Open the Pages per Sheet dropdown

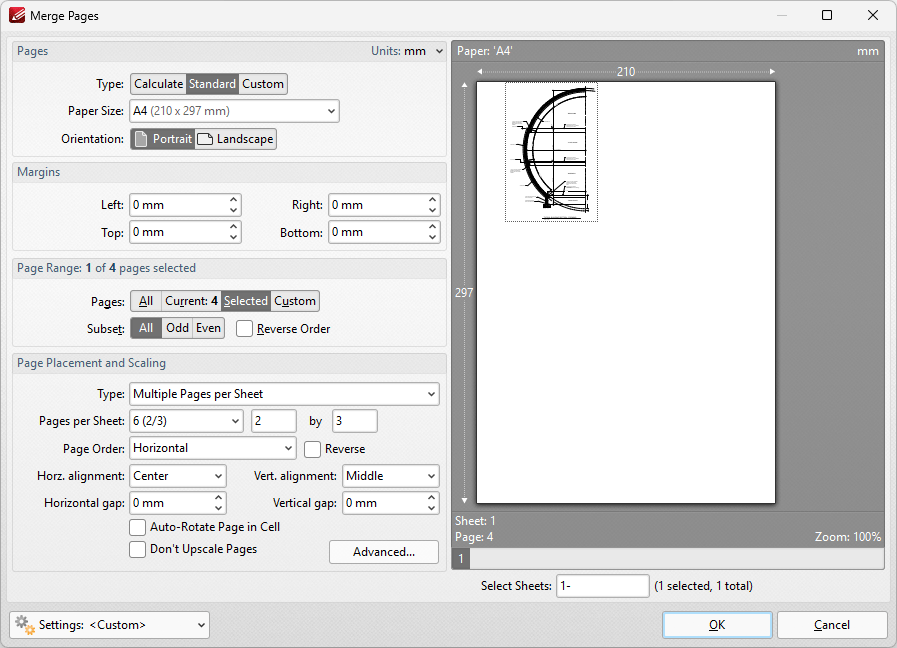(236, 421)
